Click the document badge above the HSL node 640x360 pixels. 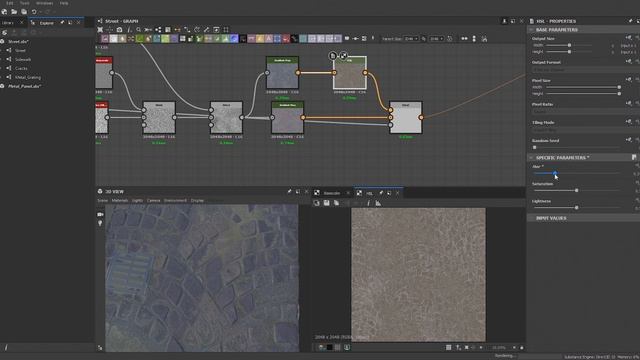click(333, 56)
